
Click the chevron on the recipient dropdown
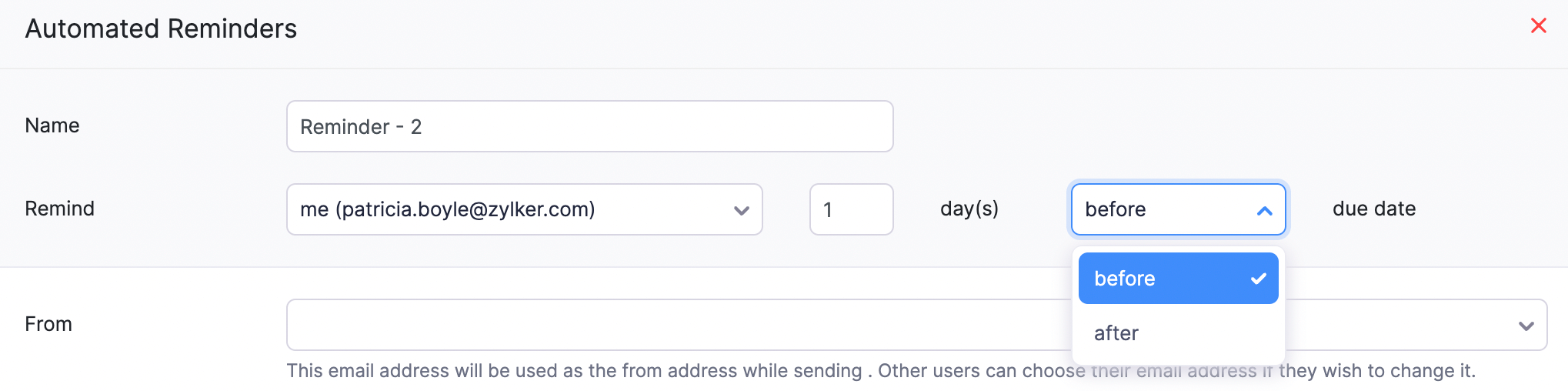(x=742, y=210)
